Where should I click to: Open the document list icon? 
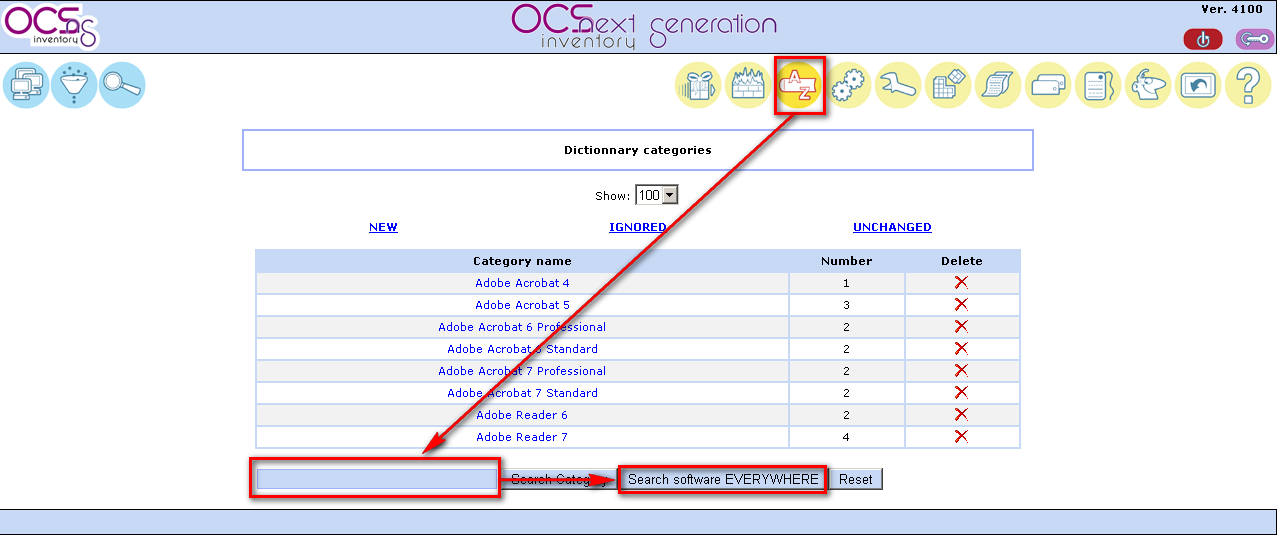tap(1098, 86)
